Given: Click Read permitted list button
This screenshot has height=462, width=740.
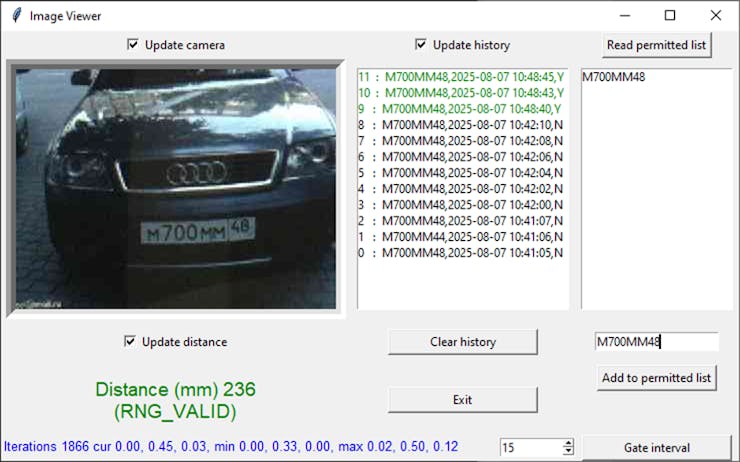Looking at the screenshot, I should click(656, 45).
